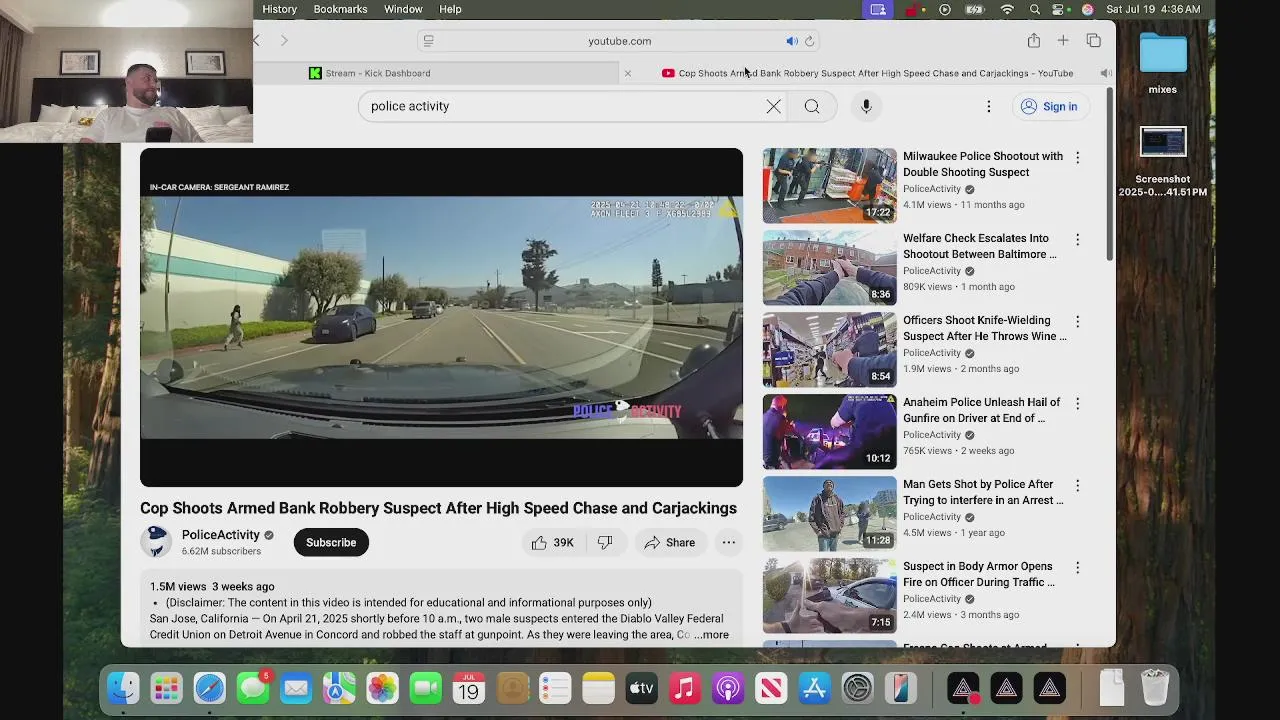Open Calendar app in the dock
Image resolution: width=1280 pixels, height=720 pixels.
(469, 688)
